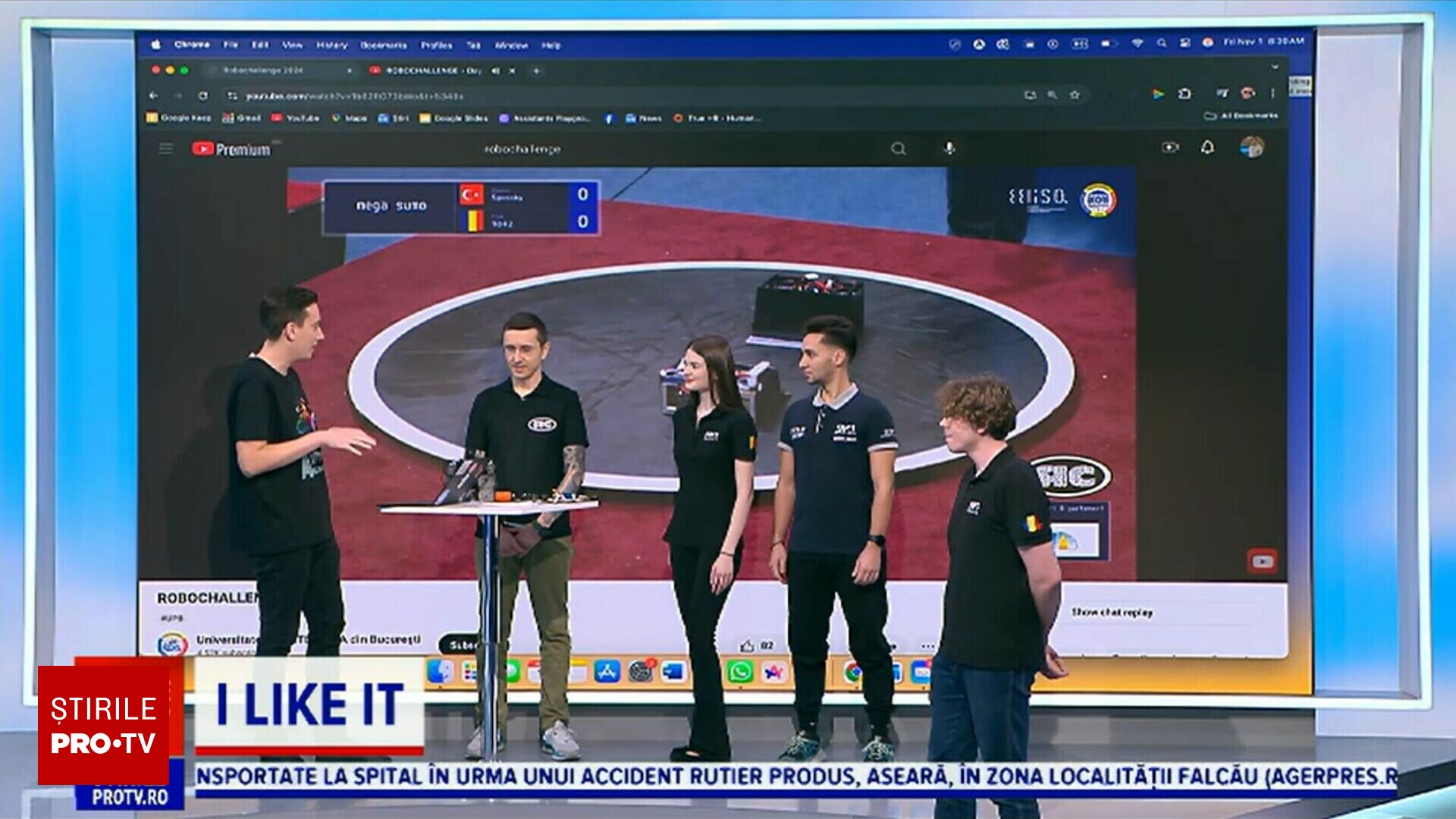The width and height of the screenshot is (1456, 819).
Task: Open the Facebook bookmark icon
Action: tap(608, 118)
